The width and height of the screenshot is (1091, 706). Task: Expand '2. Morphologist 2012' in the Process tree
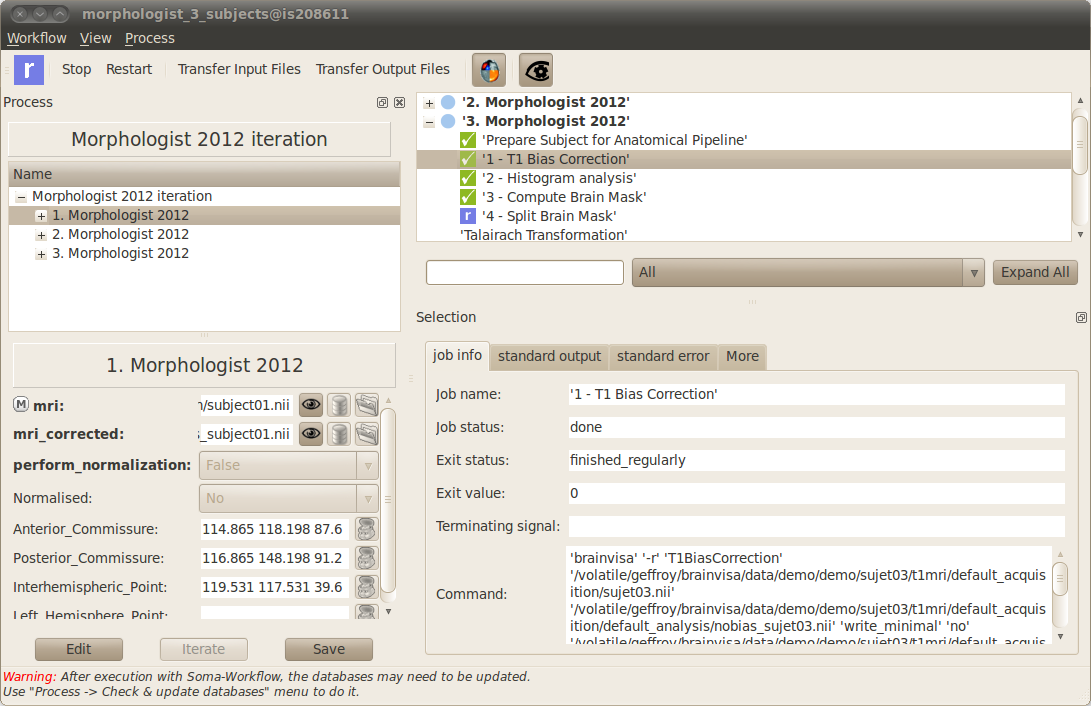[41, 235]
